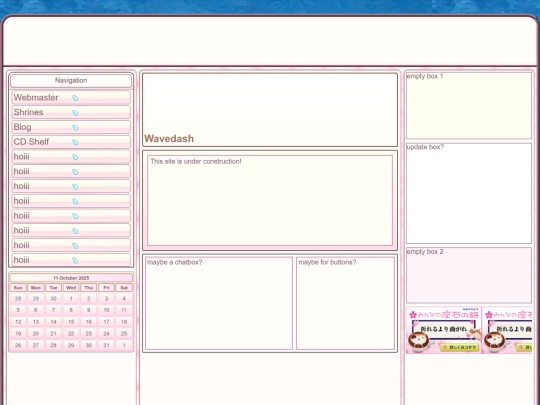540x405 pixels.
Task: Click the calendar header '11 October 2025'
Action: [x=71, y=278]
